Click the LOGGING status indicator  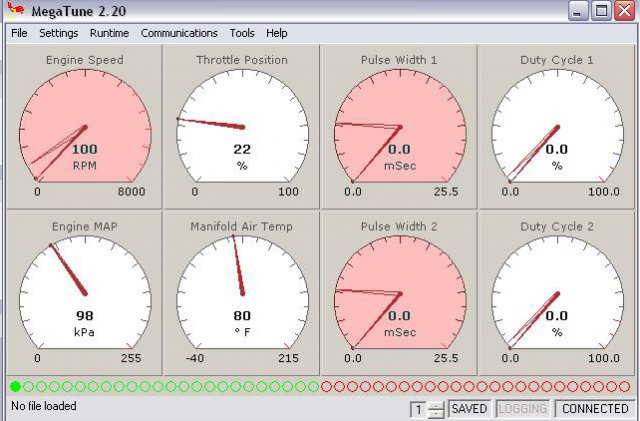pos(522,409)
